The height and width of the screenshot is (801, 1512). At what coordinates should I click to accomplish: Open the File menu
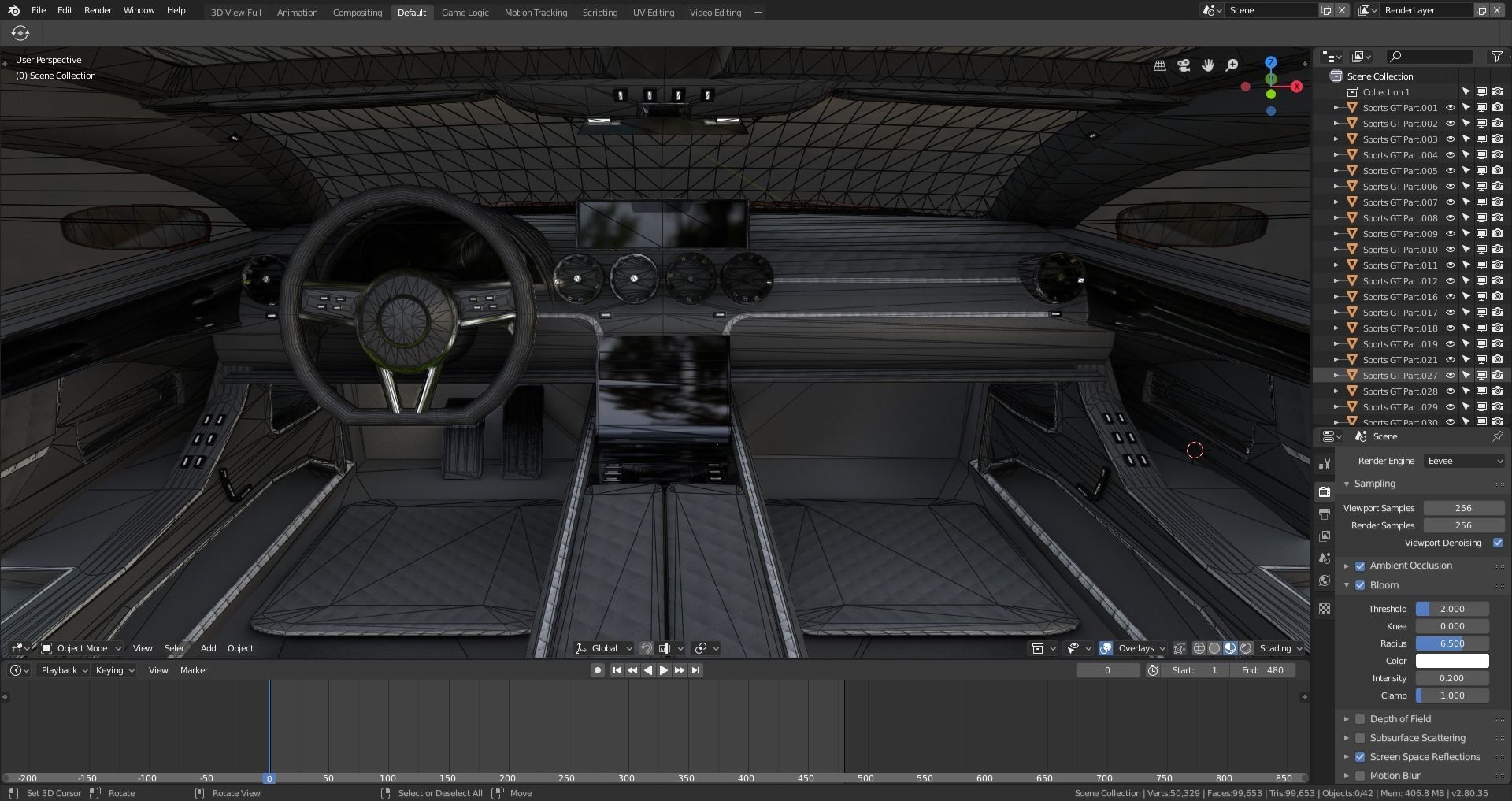[x=39, y=10]
